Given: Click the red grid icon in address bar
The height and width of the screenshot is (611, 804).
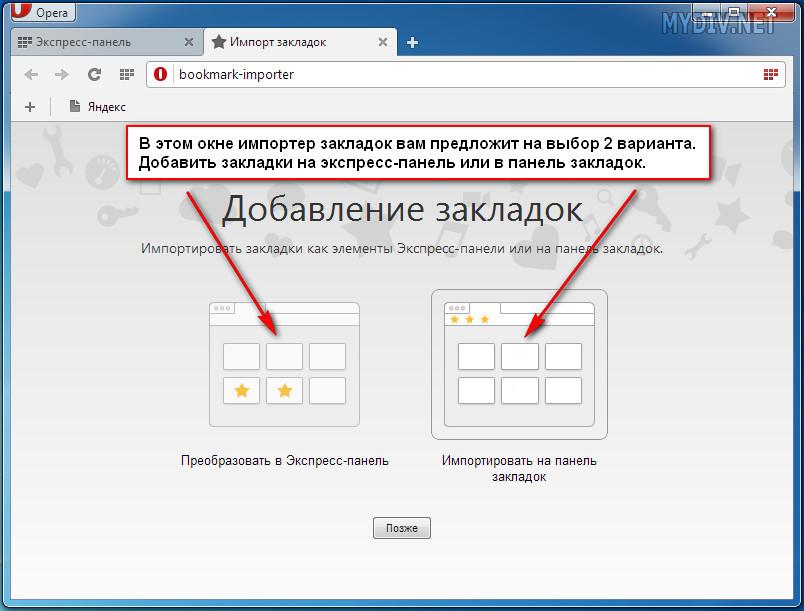Looking at the screenshot, I should (770, 74).
